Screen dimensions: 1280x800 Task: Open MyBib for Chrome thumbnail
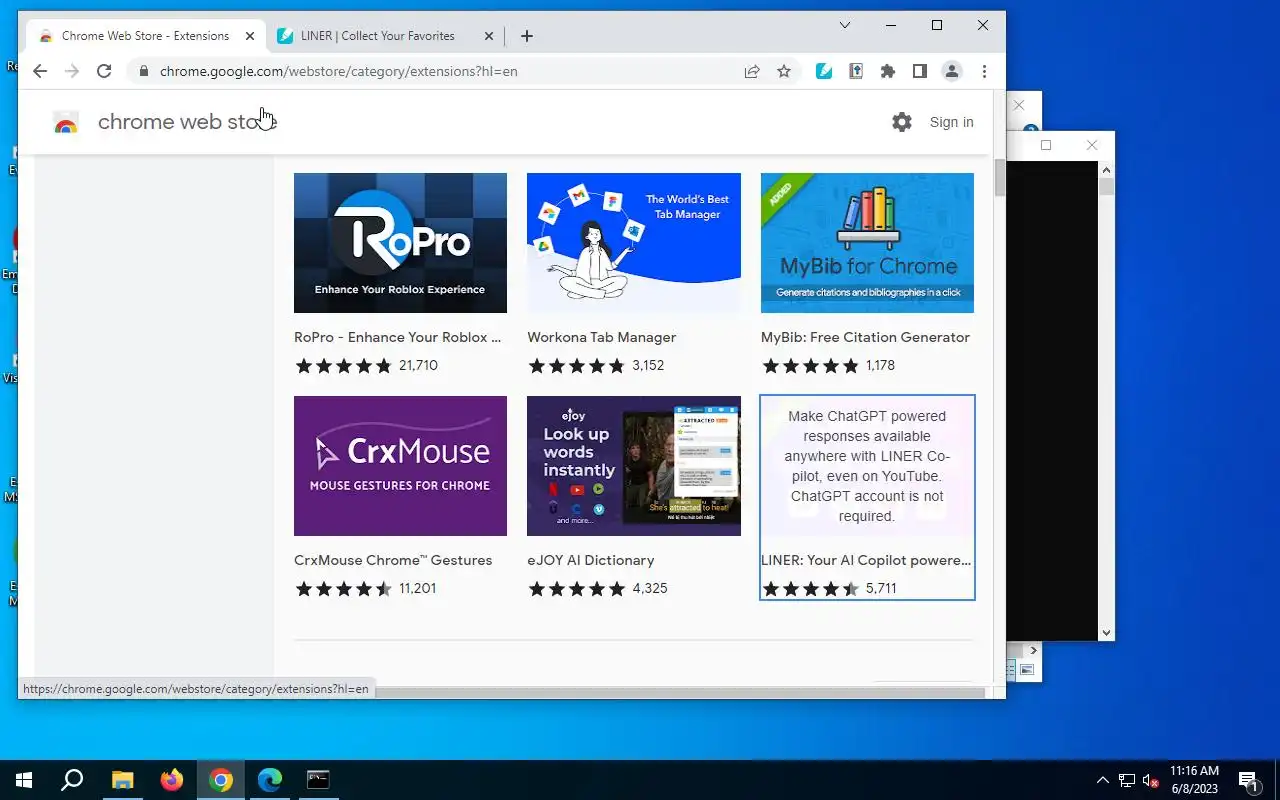pyautogui.click(x=867, y=243)
